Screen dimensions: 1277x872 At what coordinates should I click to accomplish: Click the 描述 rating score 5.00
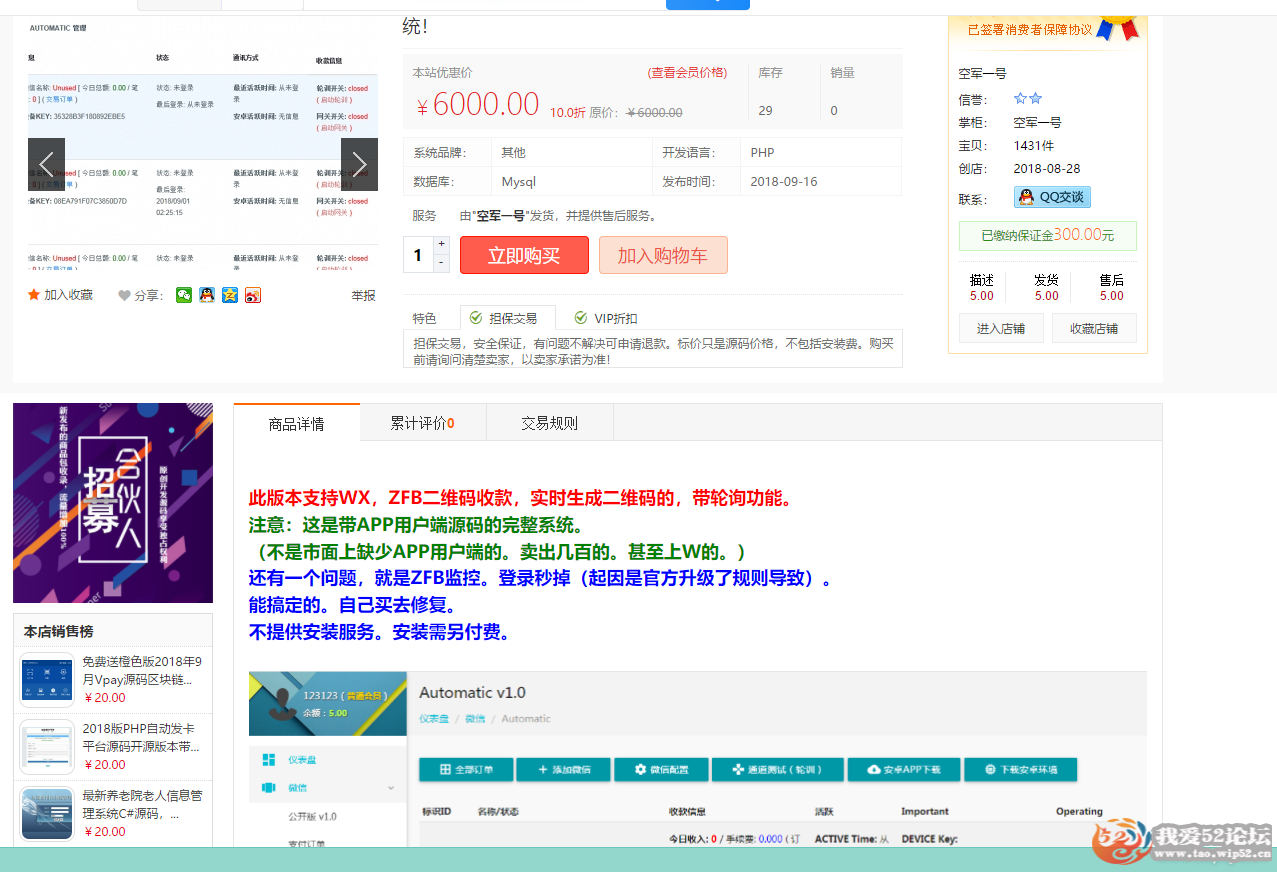[x=982, y=296]
